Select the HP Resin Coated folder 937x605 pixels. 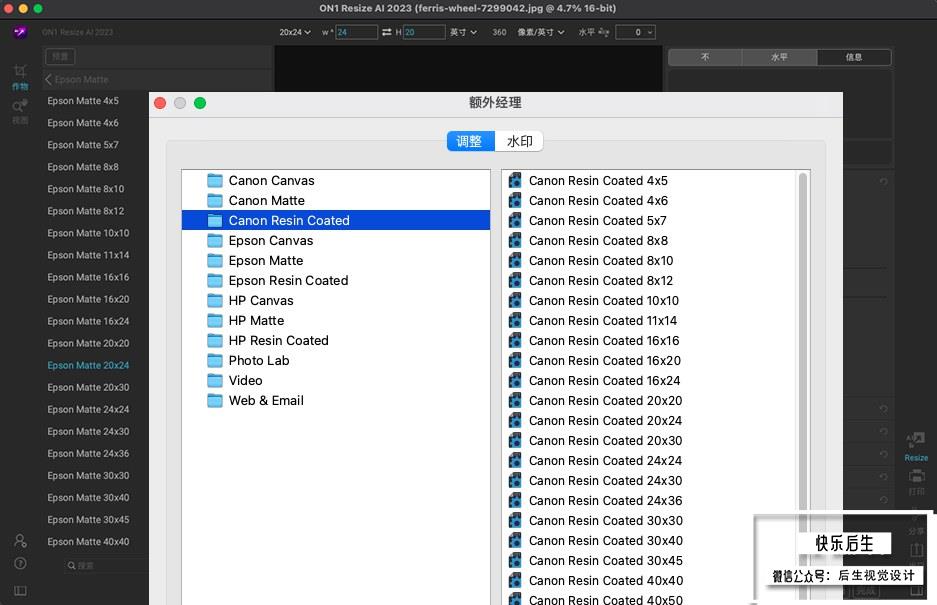[x=335, y=341]
